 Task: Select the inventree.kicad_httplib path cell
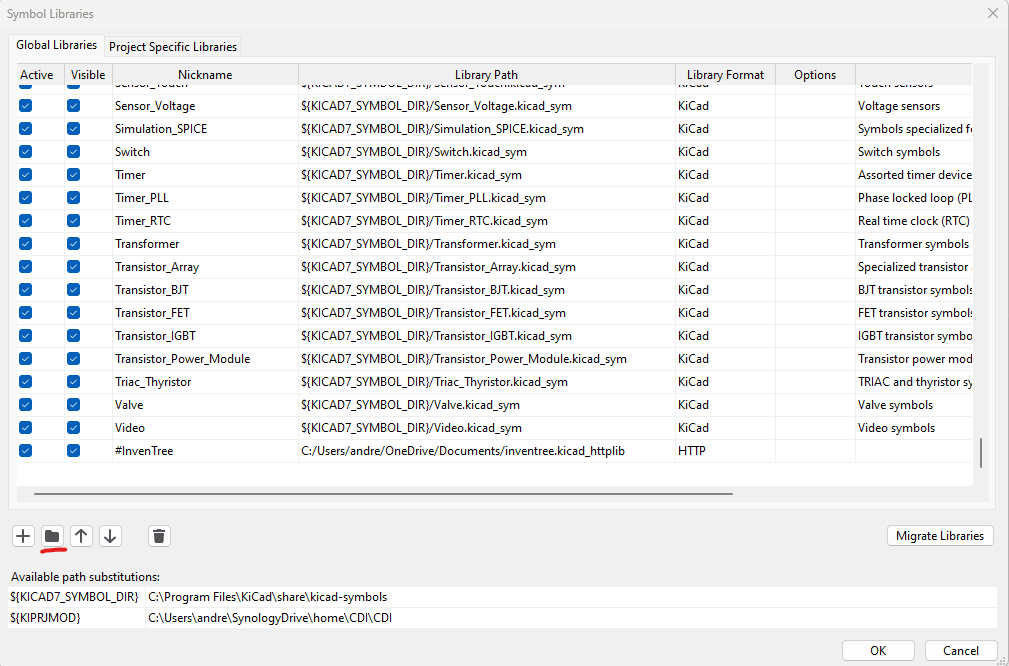486,451
